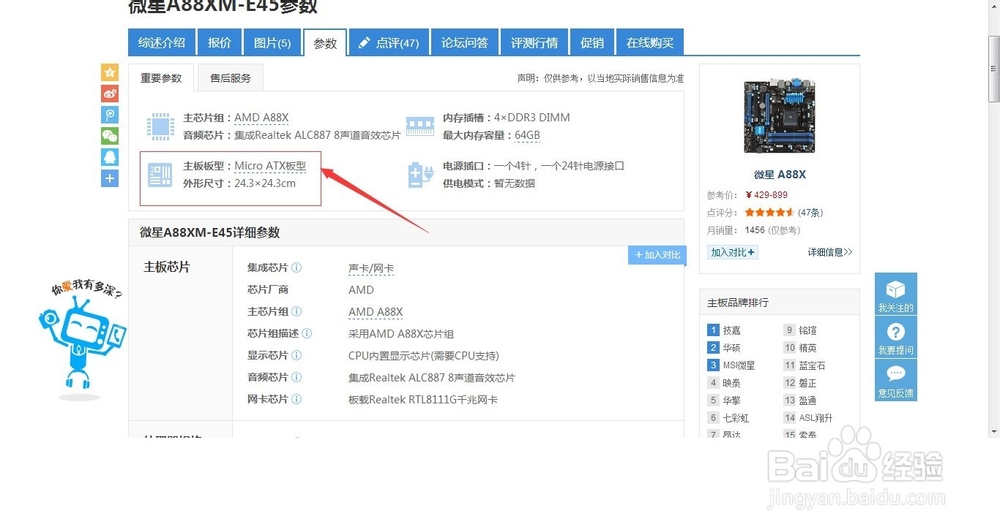The image size is (1000, 532).
Task: Click the 24.3×24.3cm dimension value
Action: pos(265,183)
